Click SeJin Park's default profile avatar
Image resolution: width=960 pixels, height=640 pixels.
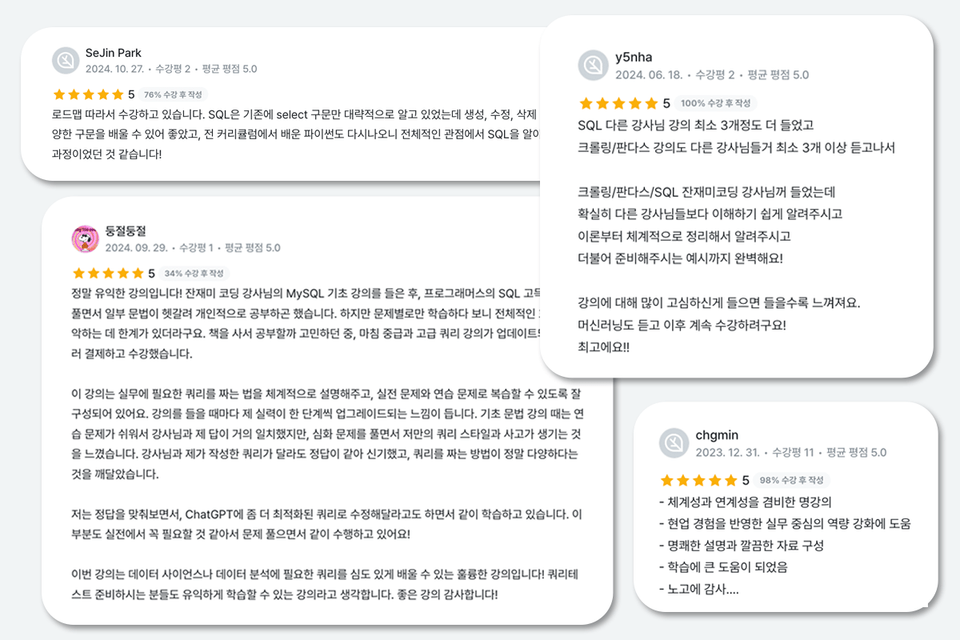click(65, 60)
